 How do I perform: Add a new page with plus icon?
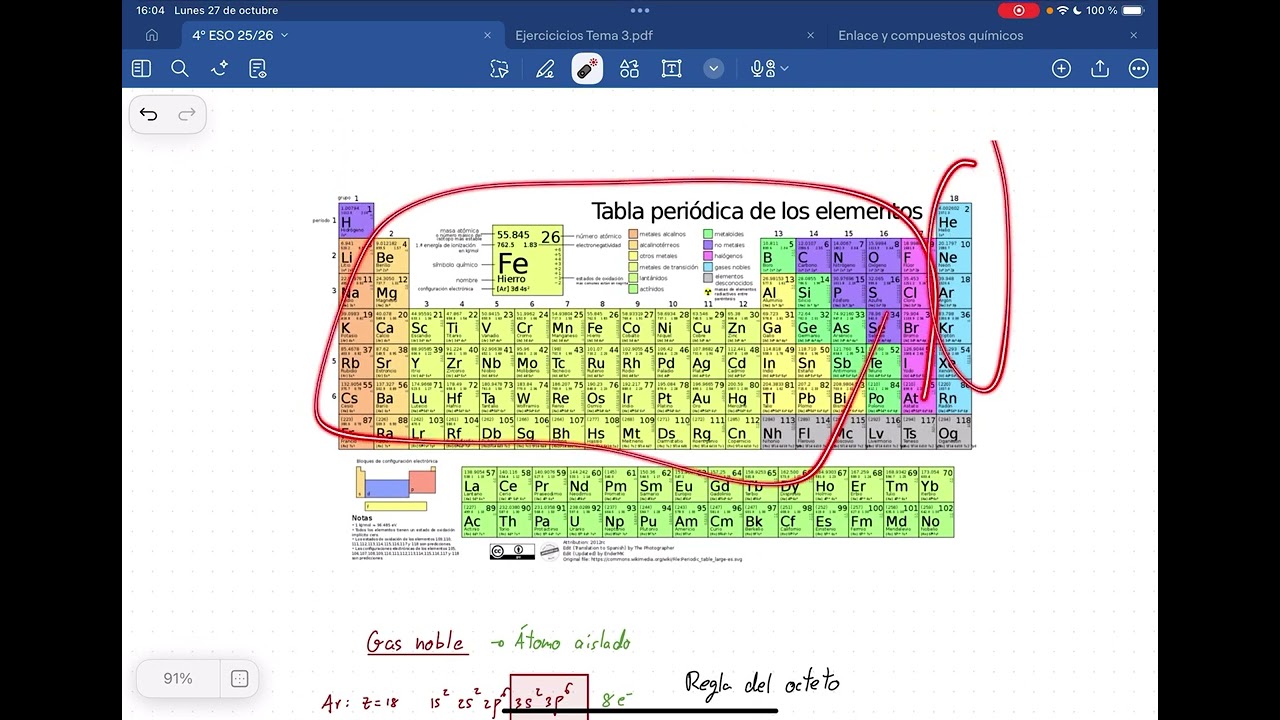click(x=1061, y=68)
